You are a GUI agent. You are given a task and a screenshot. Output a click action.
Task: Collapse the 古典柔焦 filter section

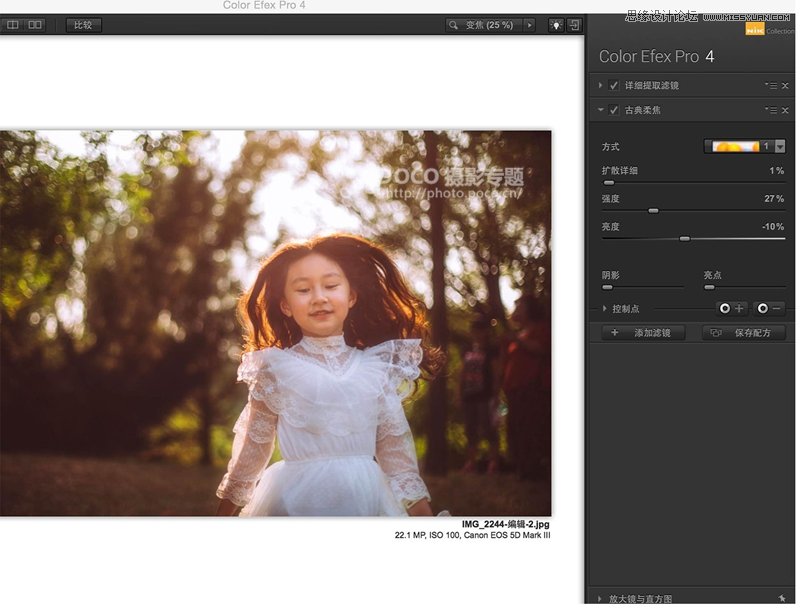pyautogui.click(x=601, y=110)
